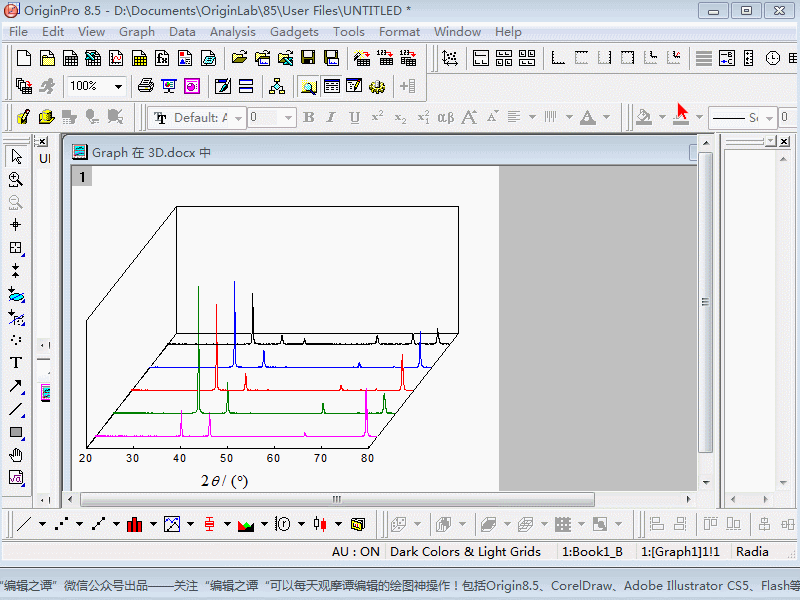Activate the Zoom In magnifier tool
This screenshot has width=800, height=600.
[16, 180]
